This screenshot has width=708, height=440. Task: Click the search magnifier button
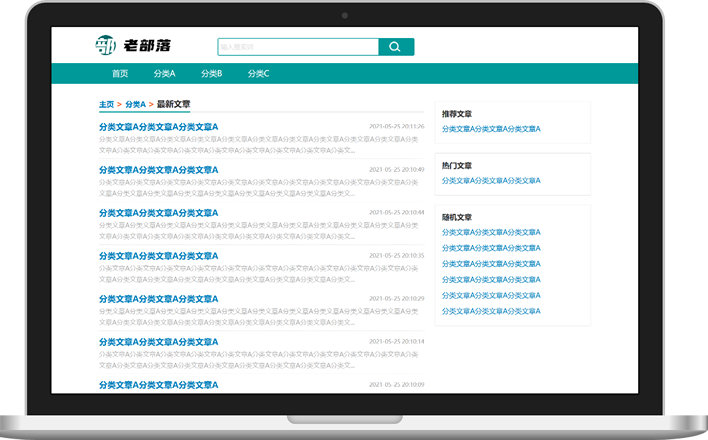[396, 47]
